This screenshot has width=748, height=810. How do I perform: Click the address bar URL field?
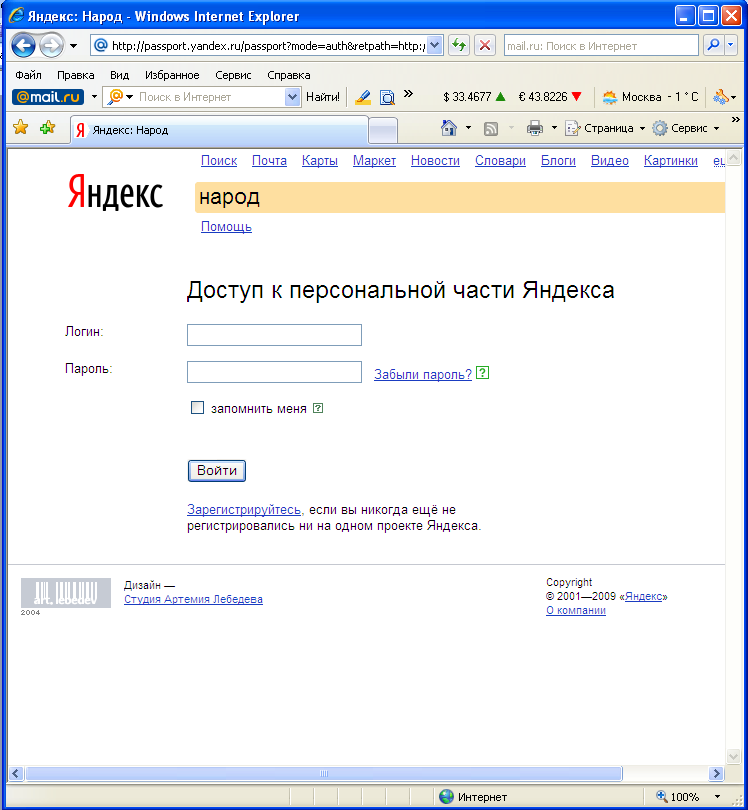268,45
